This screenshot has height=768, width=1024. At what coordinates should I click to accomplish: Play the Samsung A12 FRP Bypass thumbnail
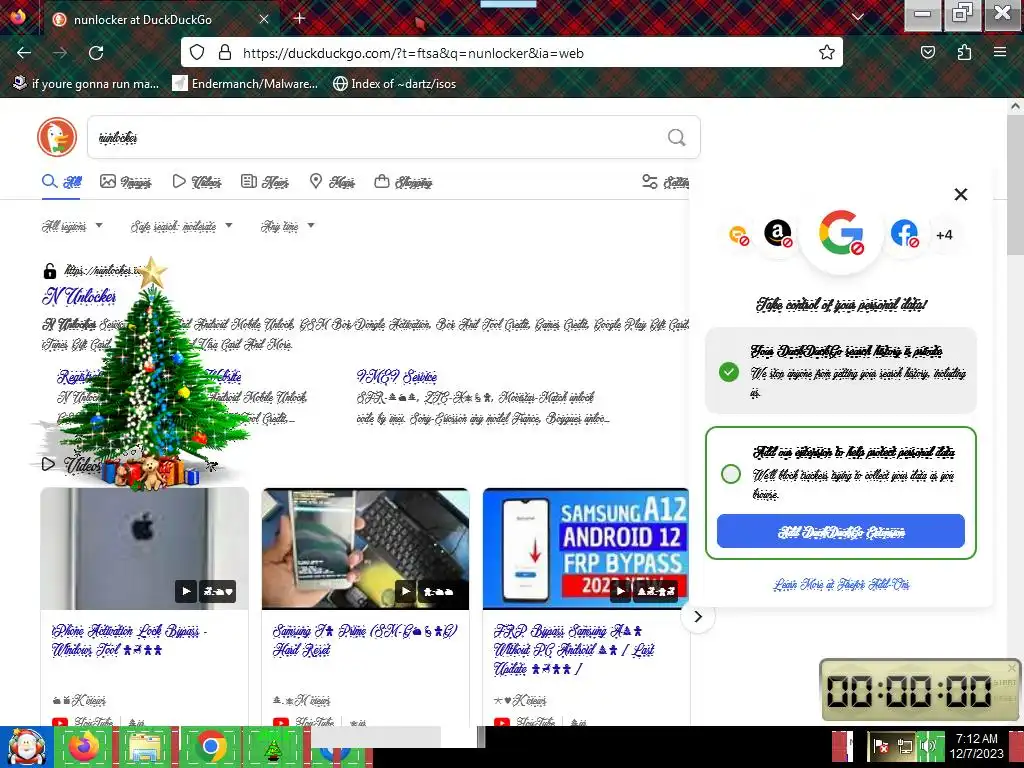(586, 549)
